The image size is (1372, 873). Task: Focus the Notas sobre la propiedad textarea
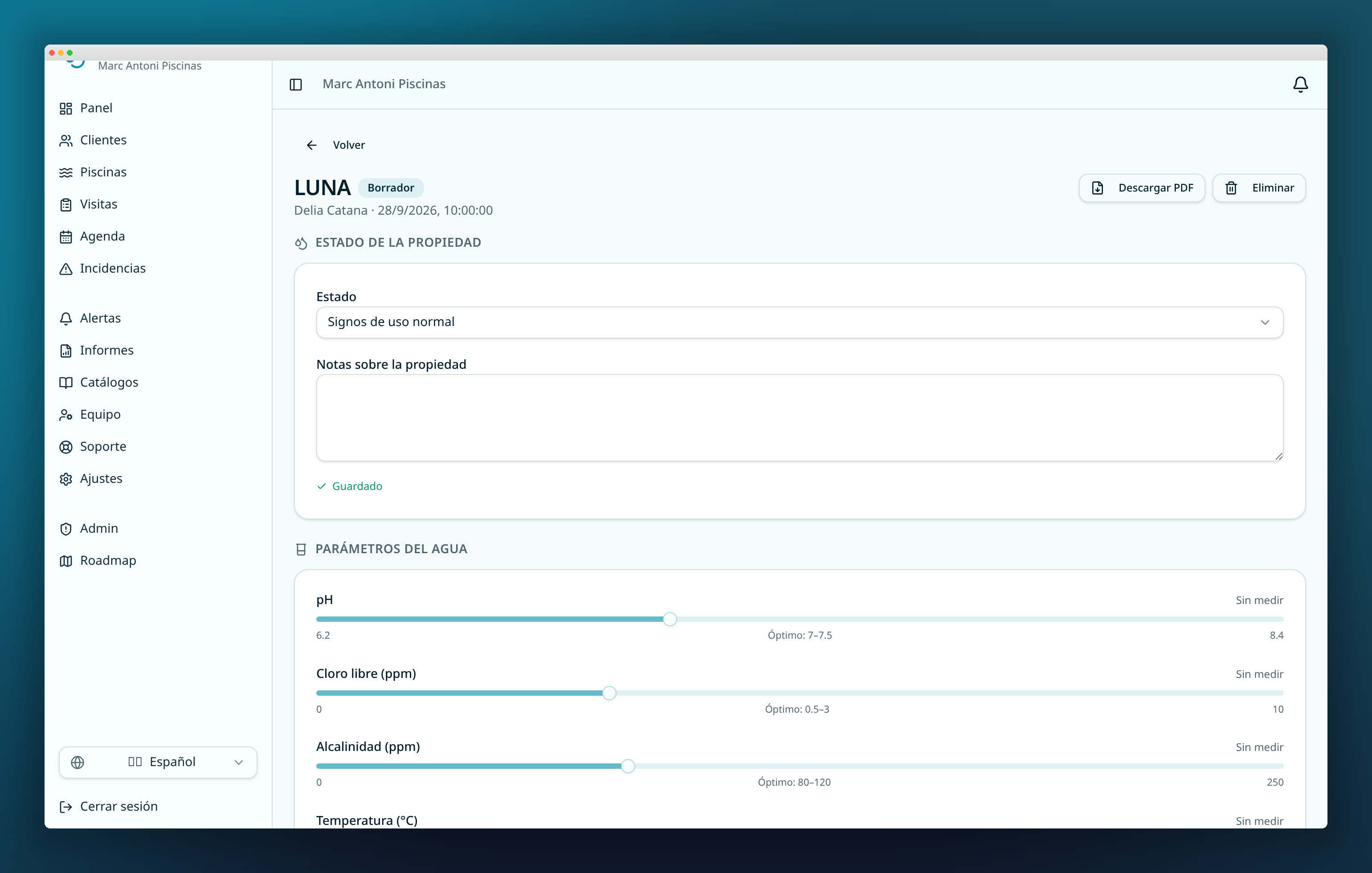click(x=800, y=418)
